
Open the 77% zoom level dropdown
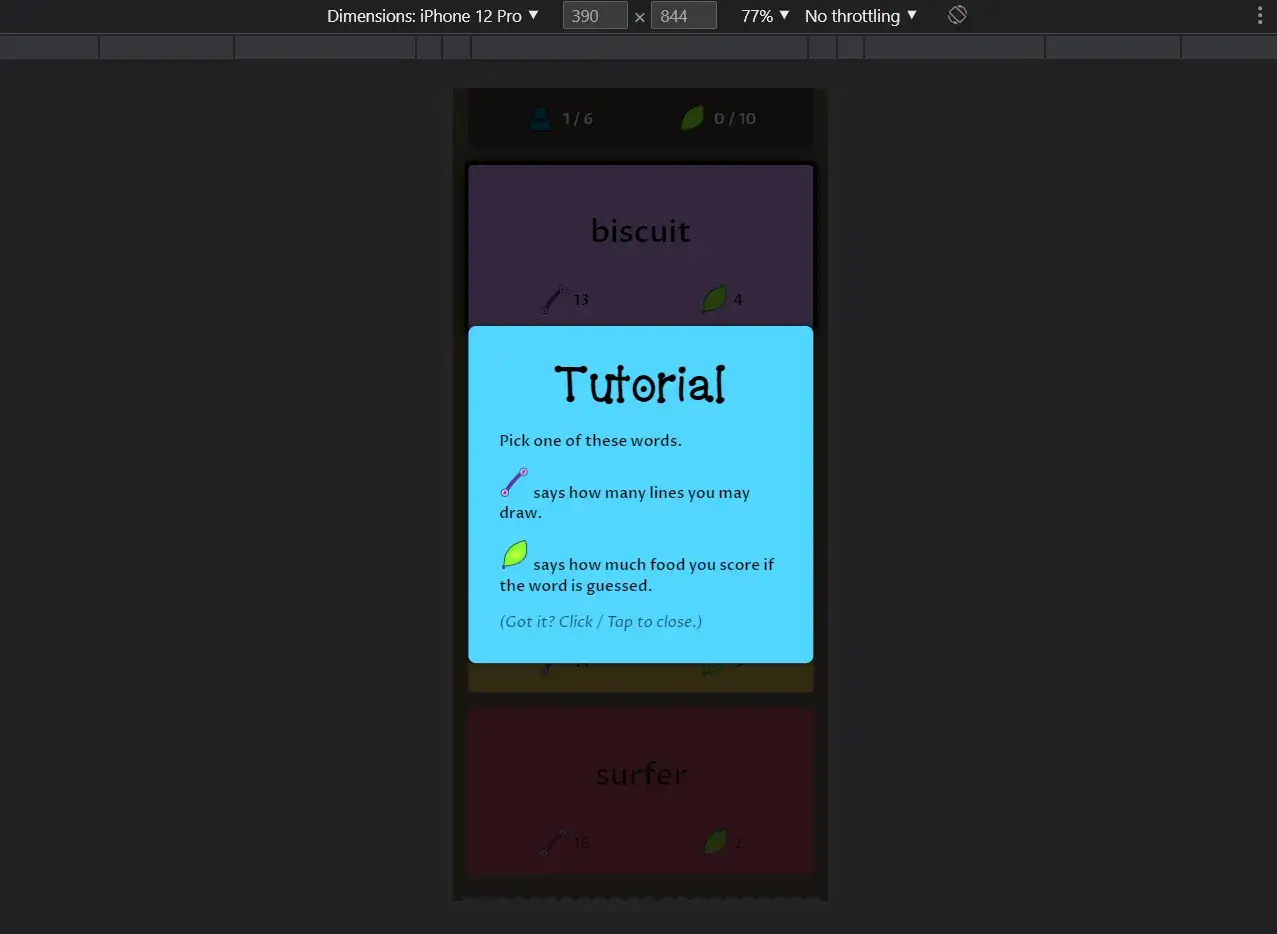tap(765, 16)
